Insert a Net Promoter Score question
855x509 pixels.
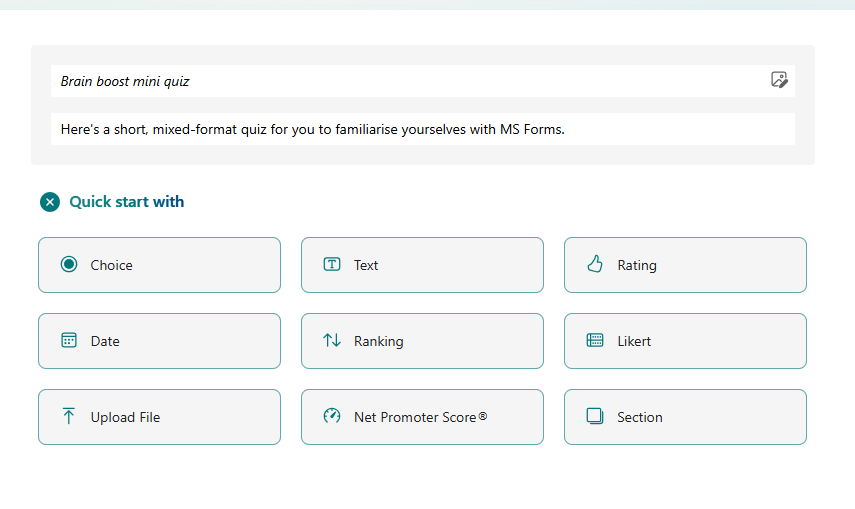click(x=422, y=417)
